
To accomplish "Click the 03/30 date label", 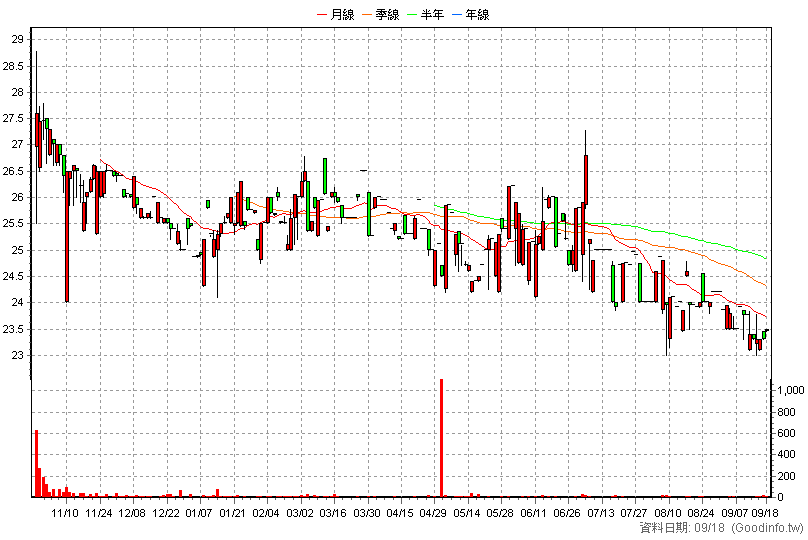I will [367, 513].
